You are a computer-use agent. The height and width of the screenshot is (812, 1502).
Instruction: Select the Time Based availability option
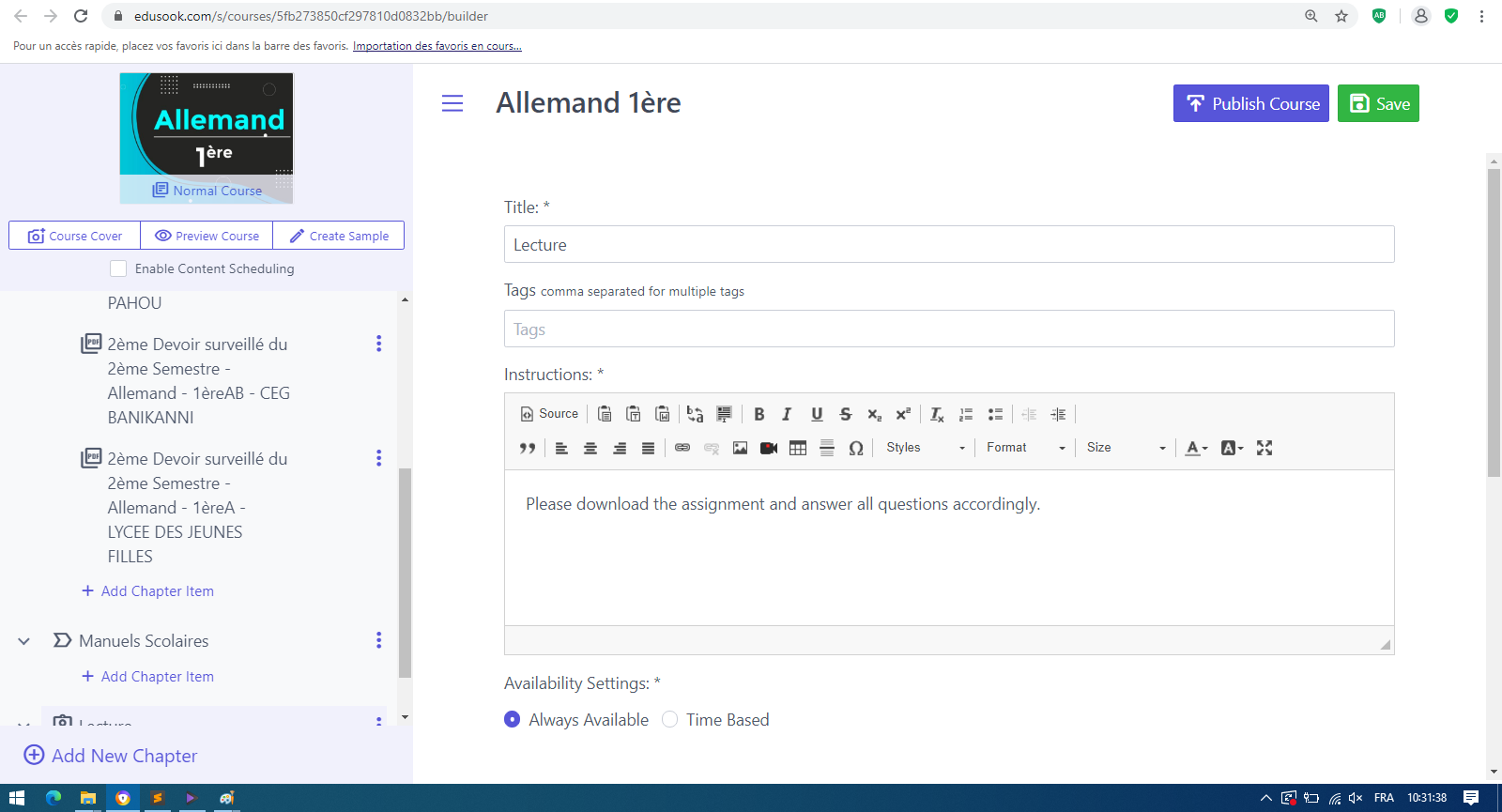pyautogui.click(x=670, y=719)
